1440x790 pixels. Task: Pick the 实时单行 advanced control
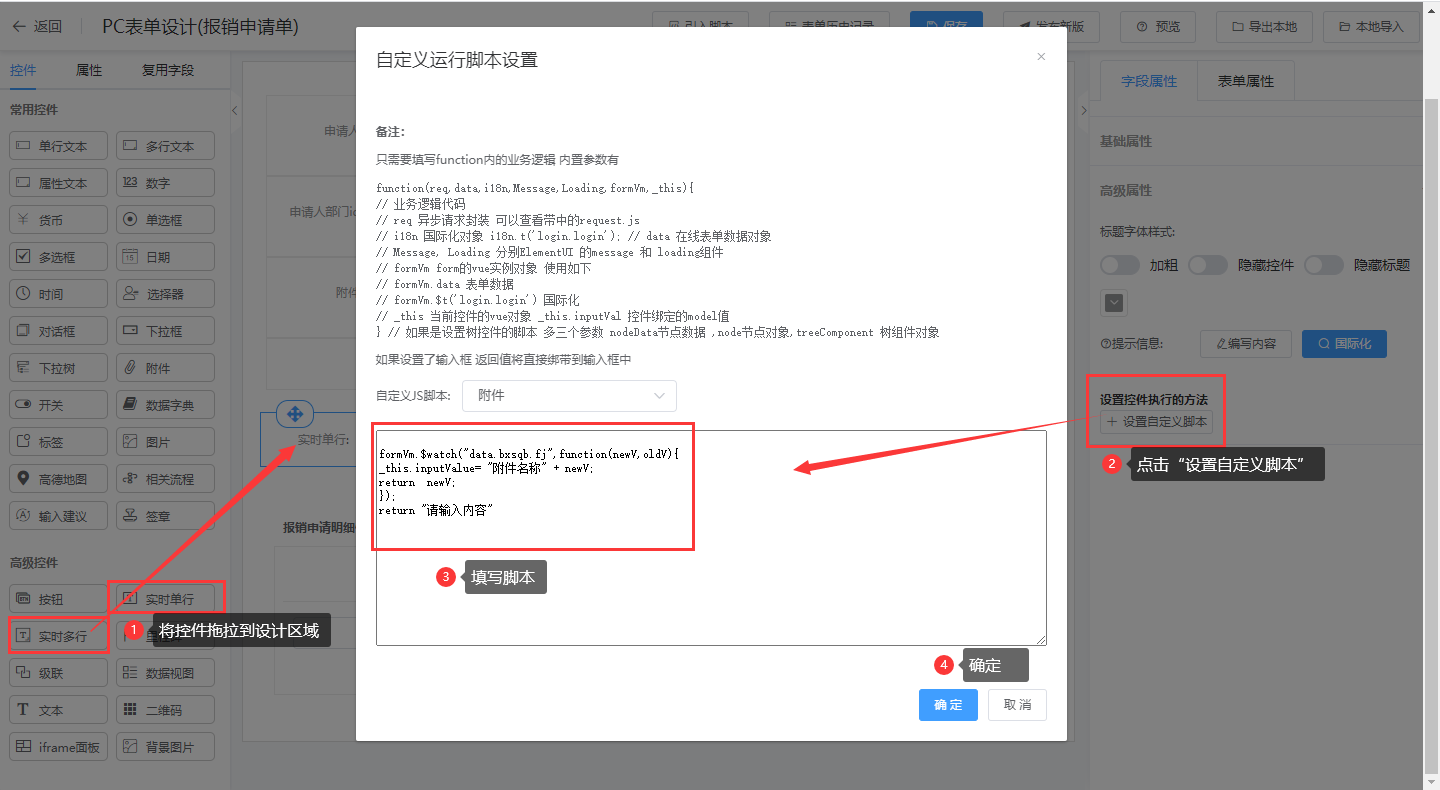(x=165, y=599)
